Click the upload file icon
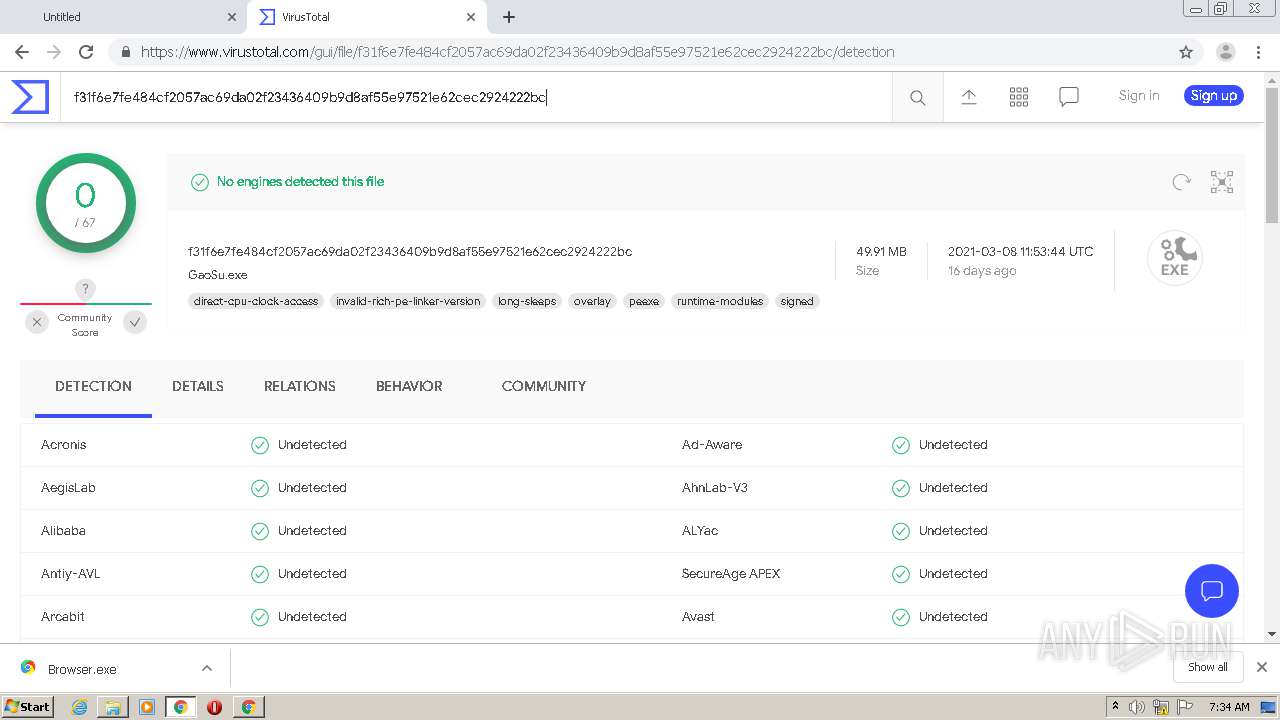Viewport: 1280px width, 720px height. tap(968, 97)
